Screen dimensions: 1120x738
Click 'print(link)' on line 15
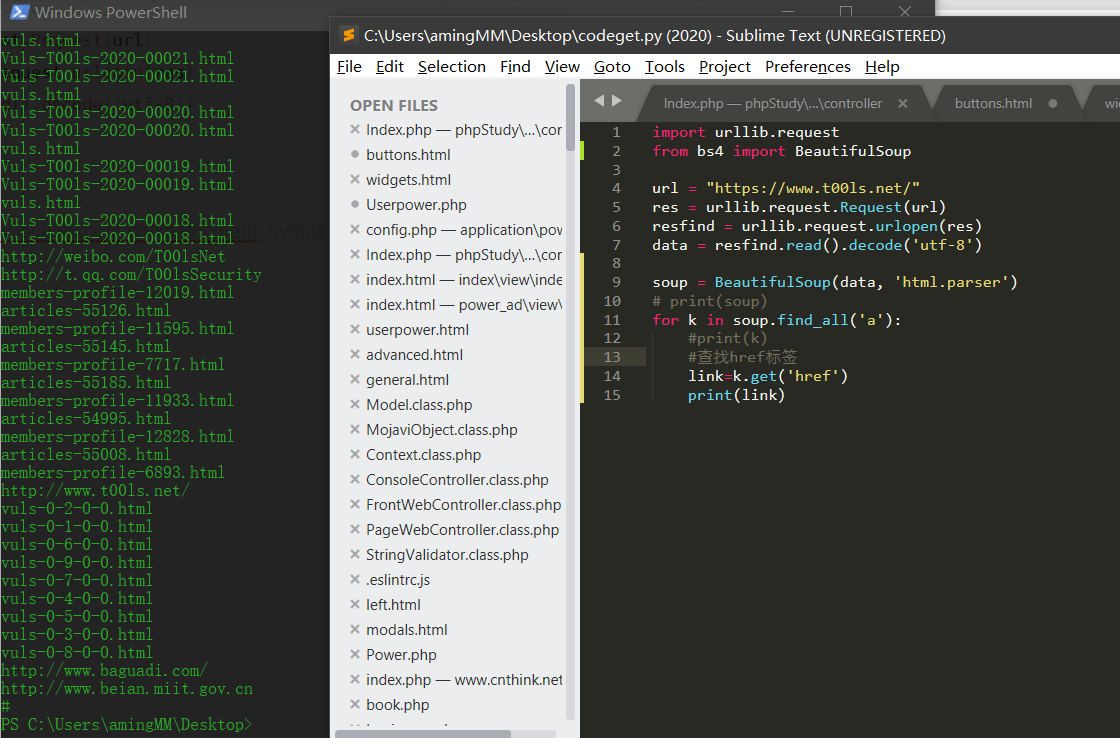click(736, 394)
